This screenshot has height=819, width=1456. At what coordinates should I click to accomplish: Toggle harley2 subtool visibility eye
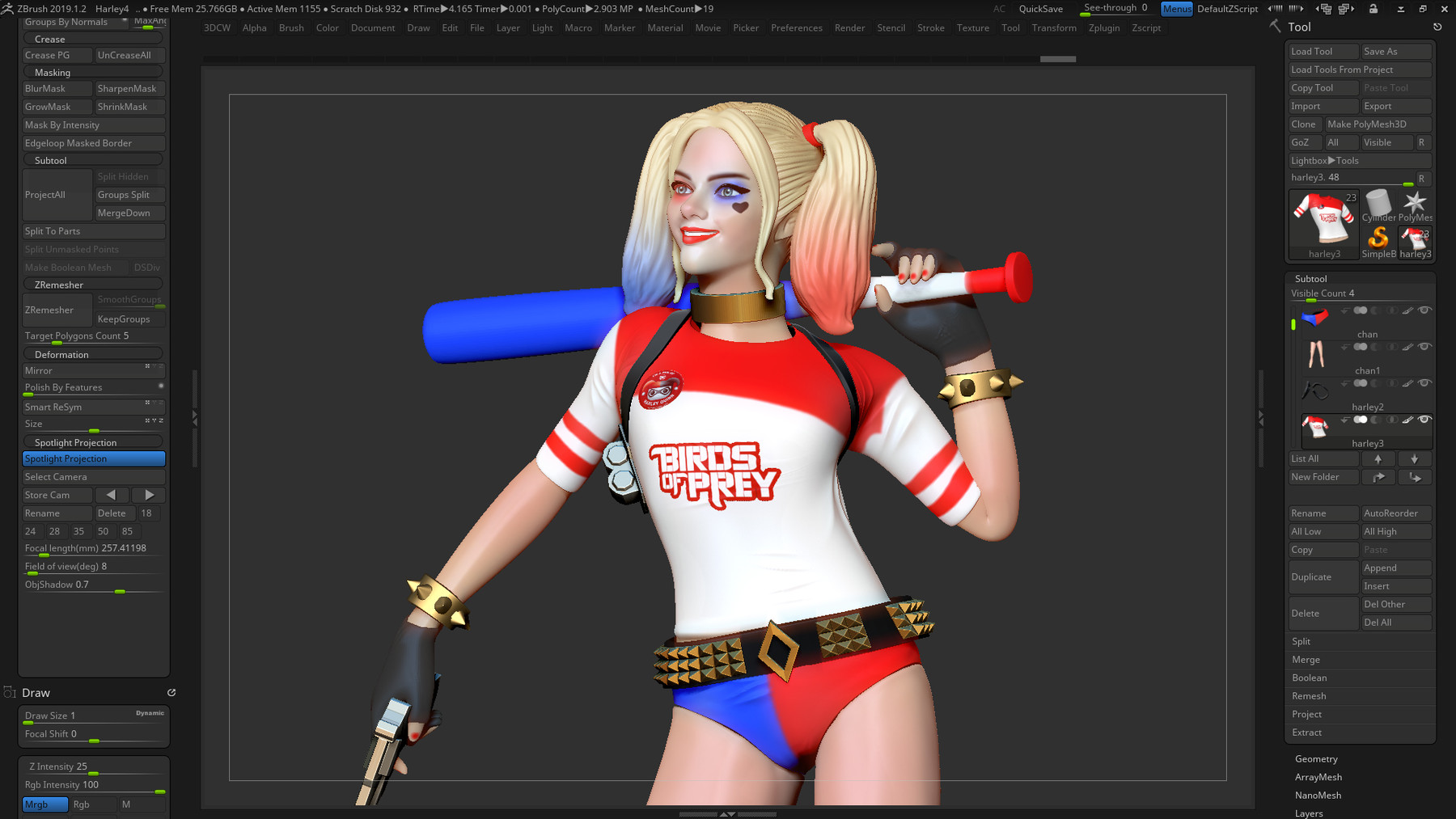1424,383
